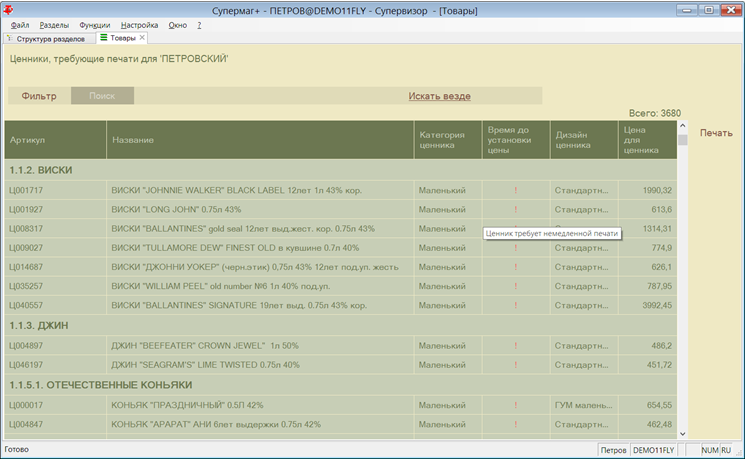Click the Поиск button
Screen dimensions: 746x461
click(x=102, y=96)
